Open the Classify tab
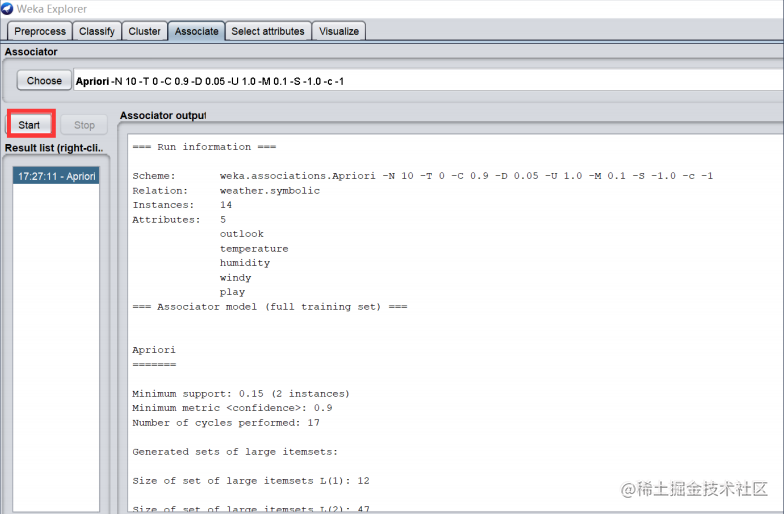 97,31
